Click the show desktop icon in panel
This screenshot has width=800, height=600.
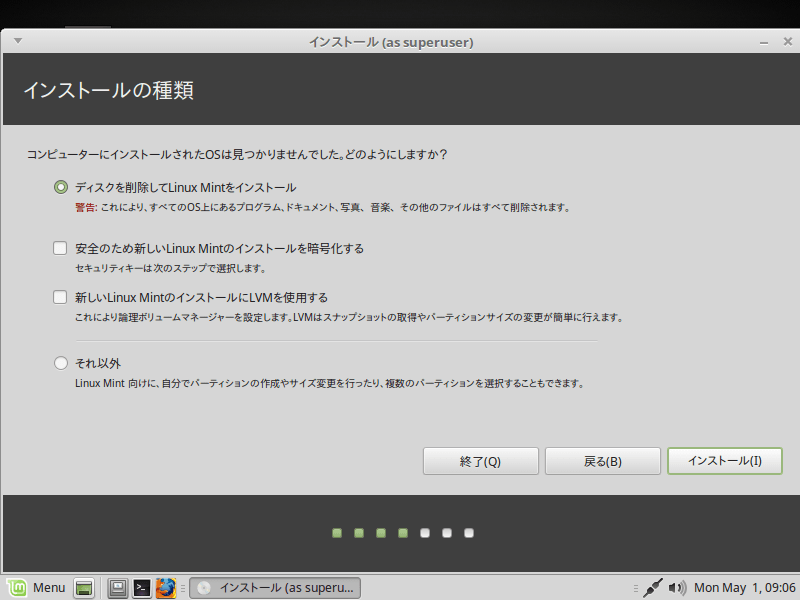(x=84, y=588)
